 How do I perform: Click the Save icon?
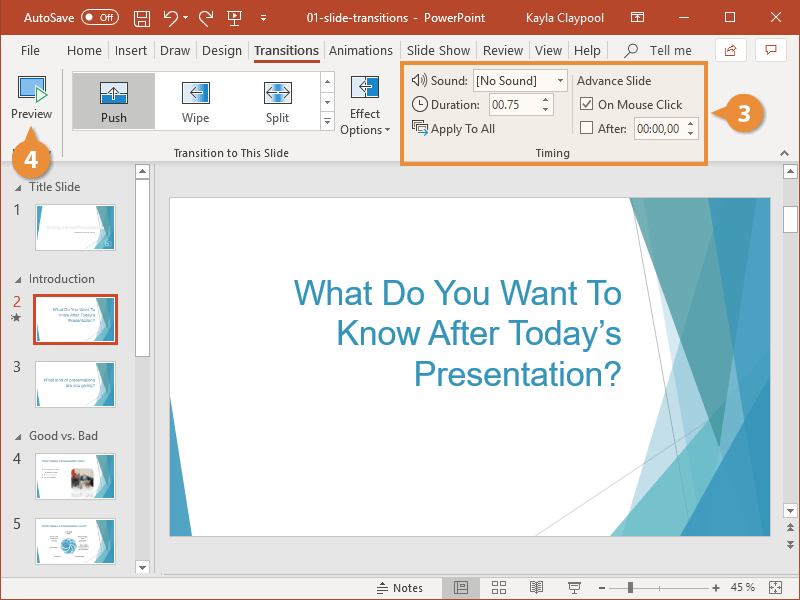coord(141,17)
